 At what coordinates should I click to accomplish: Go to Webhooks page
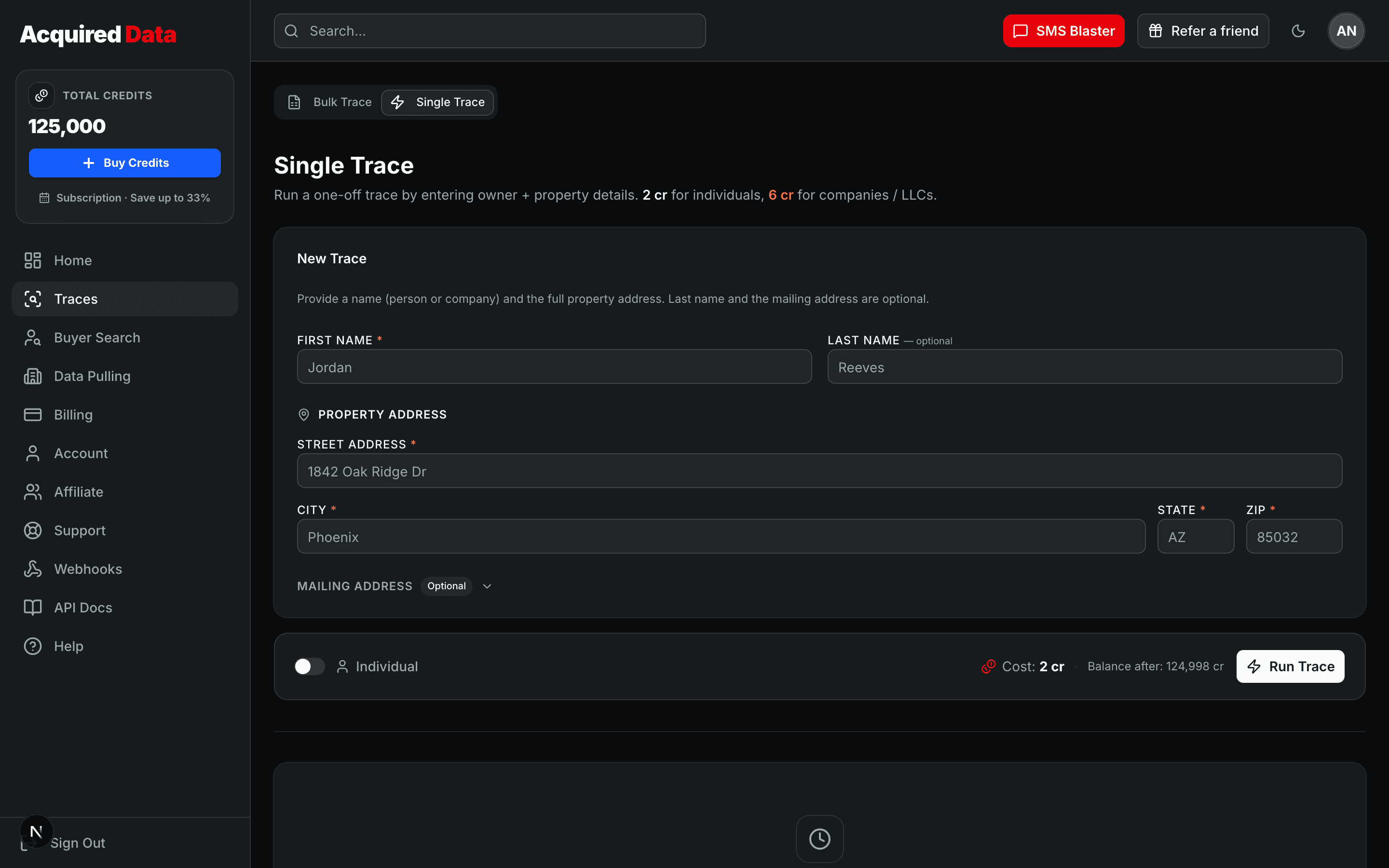click(x=124, y=569)
